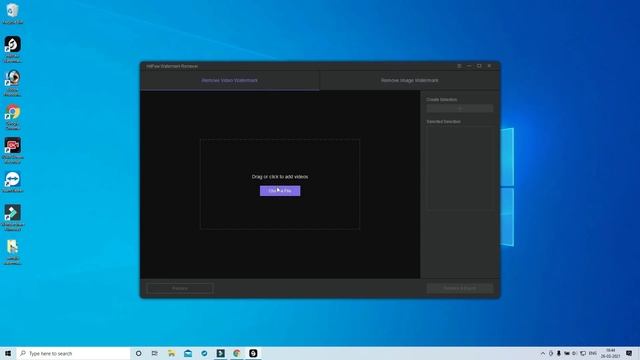The width and height of the screenshot is (640, 360).
Task: Select the HitPaw desktop shortcut icon
Action: [13, 49]
